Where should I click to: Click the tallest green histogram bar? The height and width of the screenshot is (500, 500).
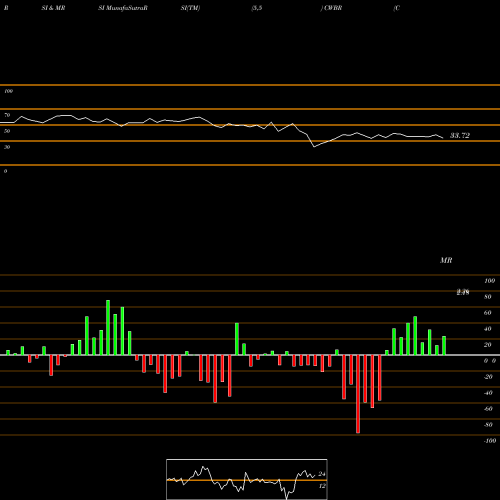click(108, 328)
